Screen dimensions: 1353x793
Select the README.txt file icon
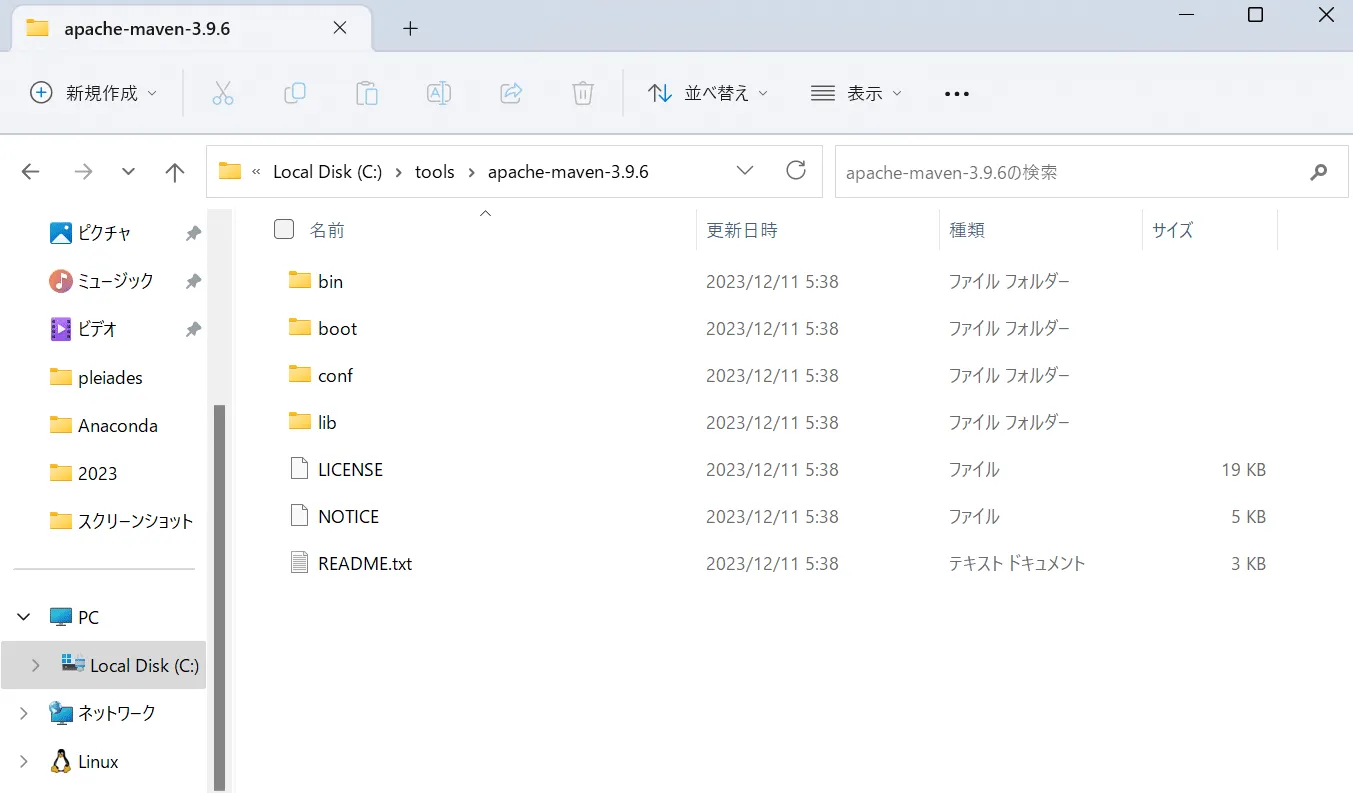pyautogui.click(x=300, y=562)
